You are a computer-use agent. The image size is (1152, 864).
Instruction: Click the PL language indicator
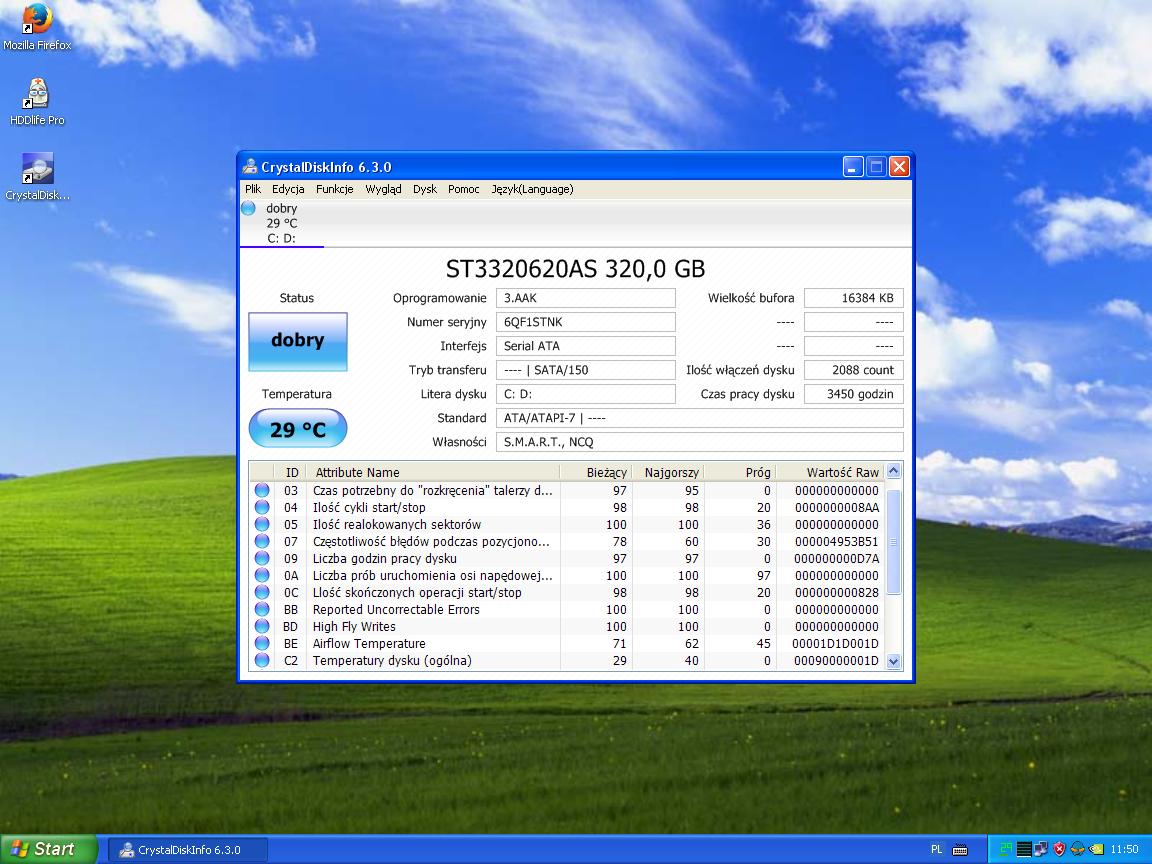936,849
